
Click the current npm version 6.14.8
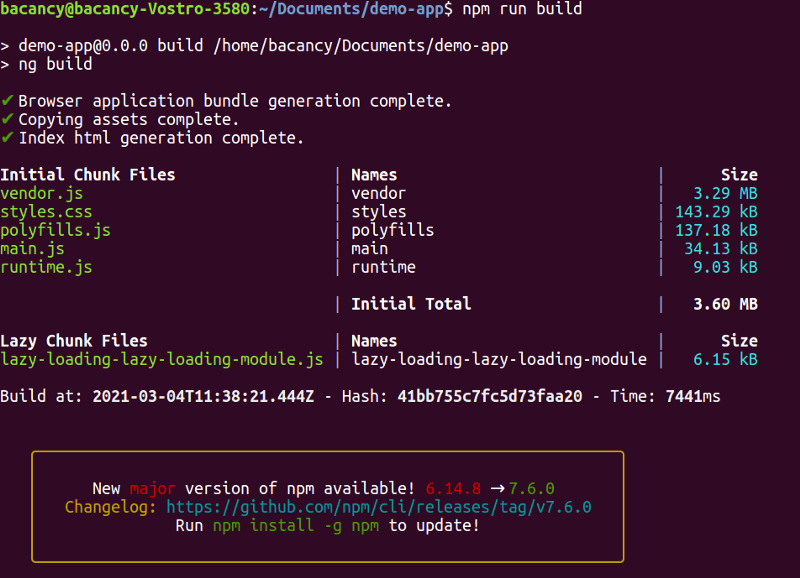click(453, 489)
